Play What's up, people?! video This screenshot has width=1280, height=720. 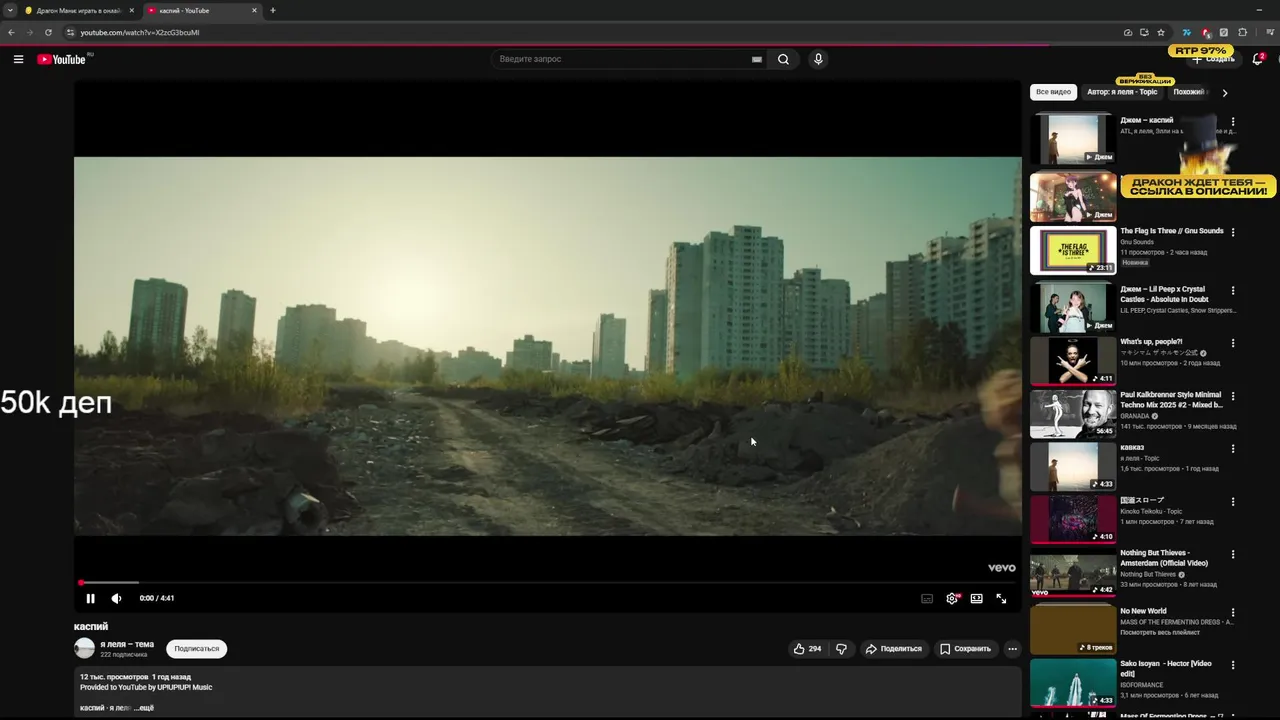click(1073, 361)
